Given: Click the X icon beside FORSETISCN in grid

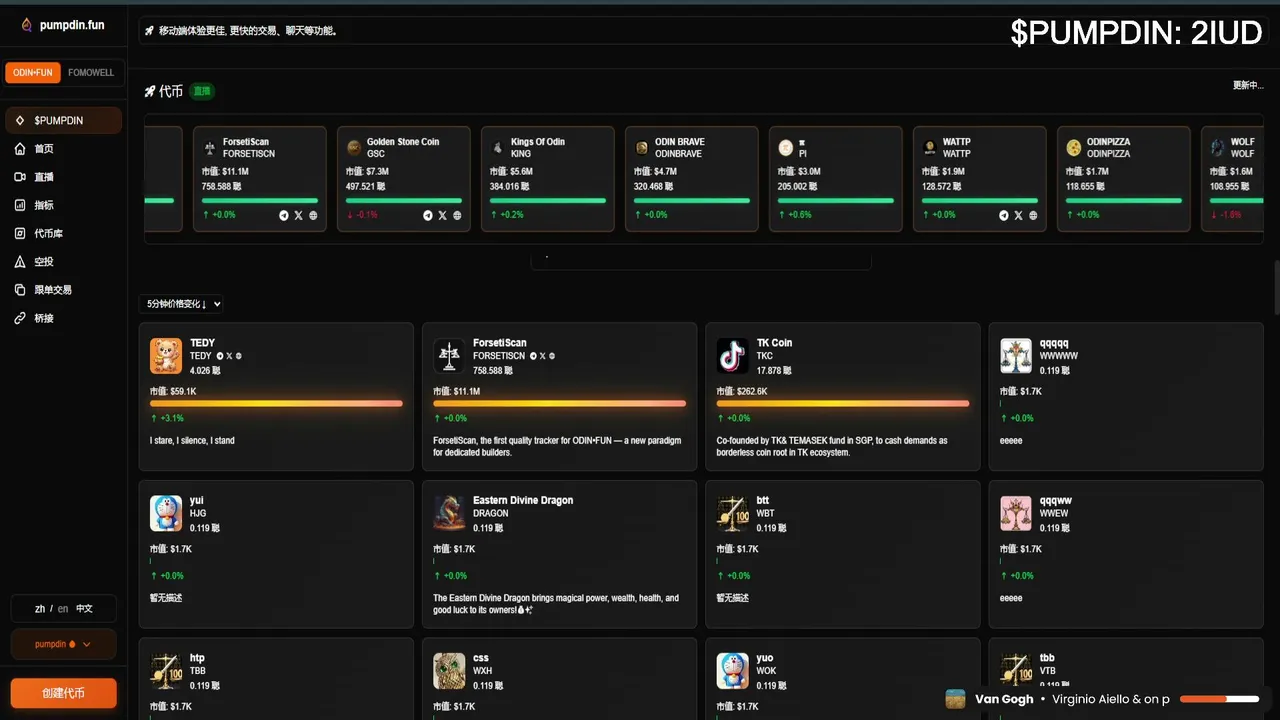Looking at the screenshot, I should (x=542, y=356).
